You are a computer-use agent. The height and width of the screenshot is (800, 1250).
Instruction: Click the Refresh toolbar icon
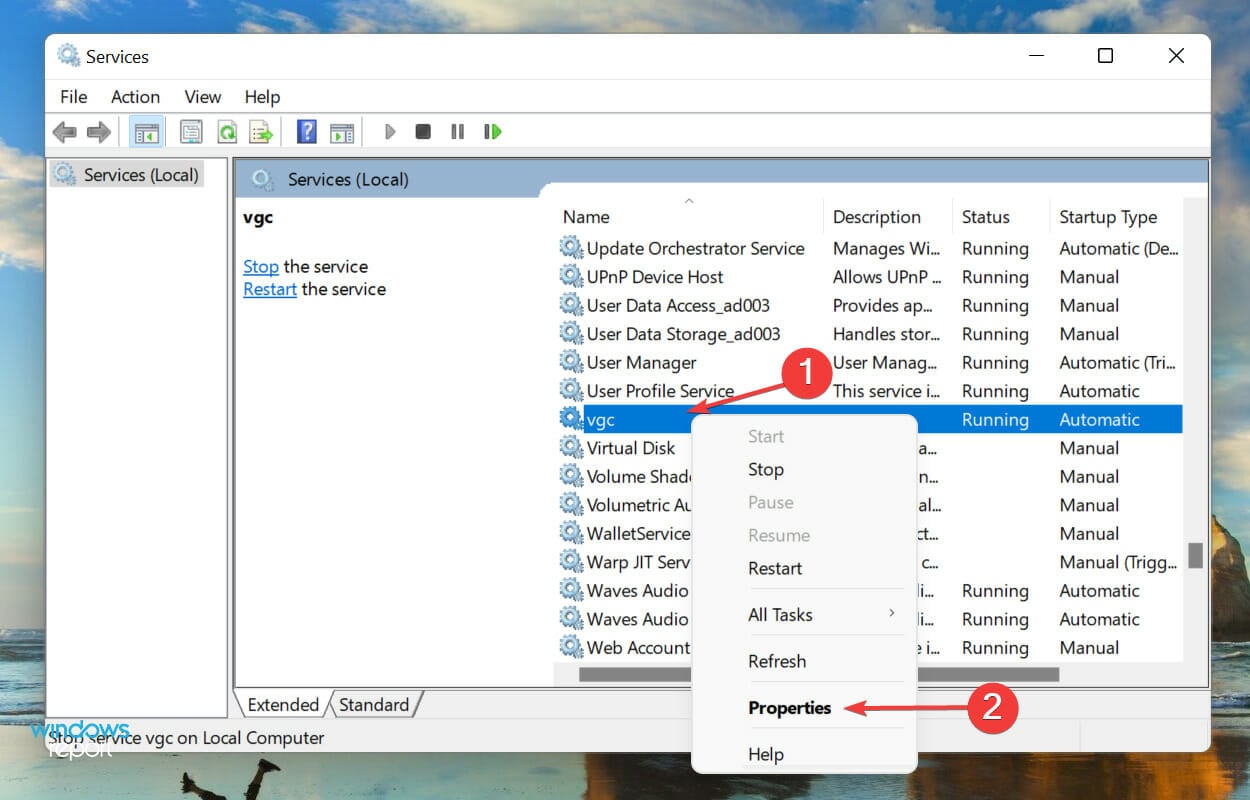(228, 132)
